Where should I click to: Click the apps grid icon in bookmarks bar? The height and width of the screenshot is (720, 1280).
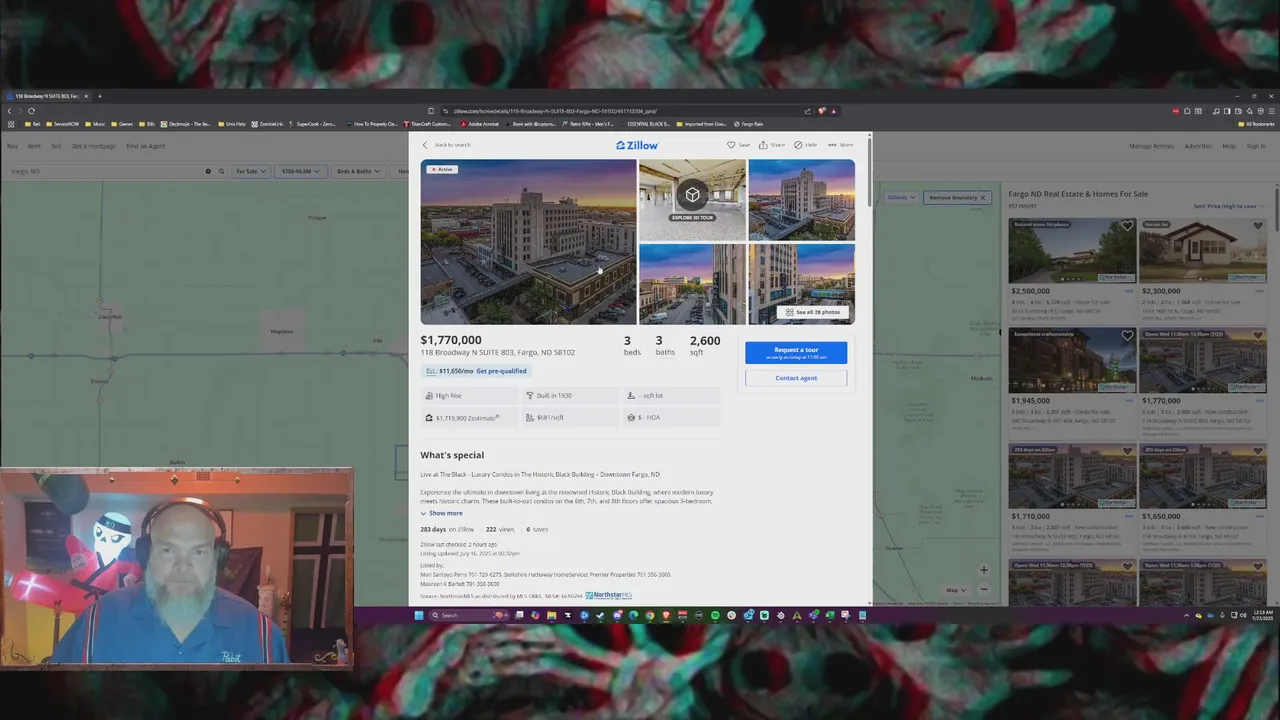coord(11,124)
